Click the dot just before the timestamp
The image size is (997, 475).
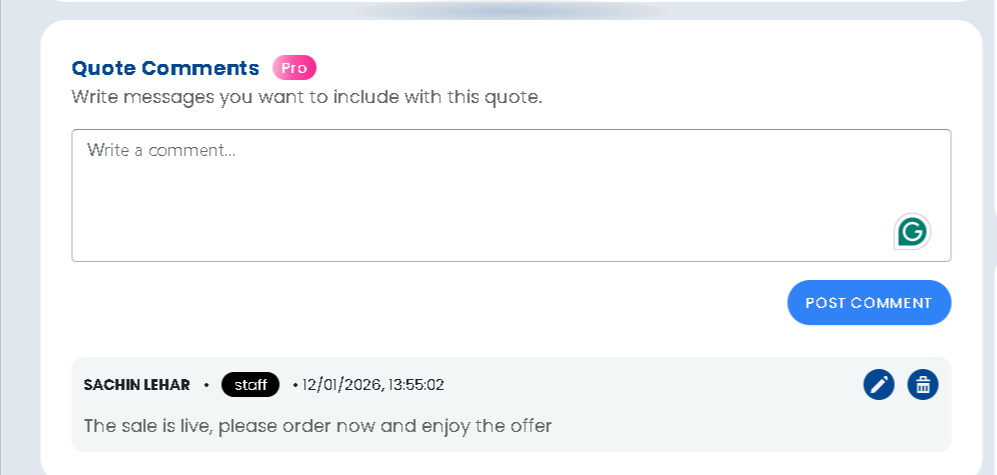point(295,385)
